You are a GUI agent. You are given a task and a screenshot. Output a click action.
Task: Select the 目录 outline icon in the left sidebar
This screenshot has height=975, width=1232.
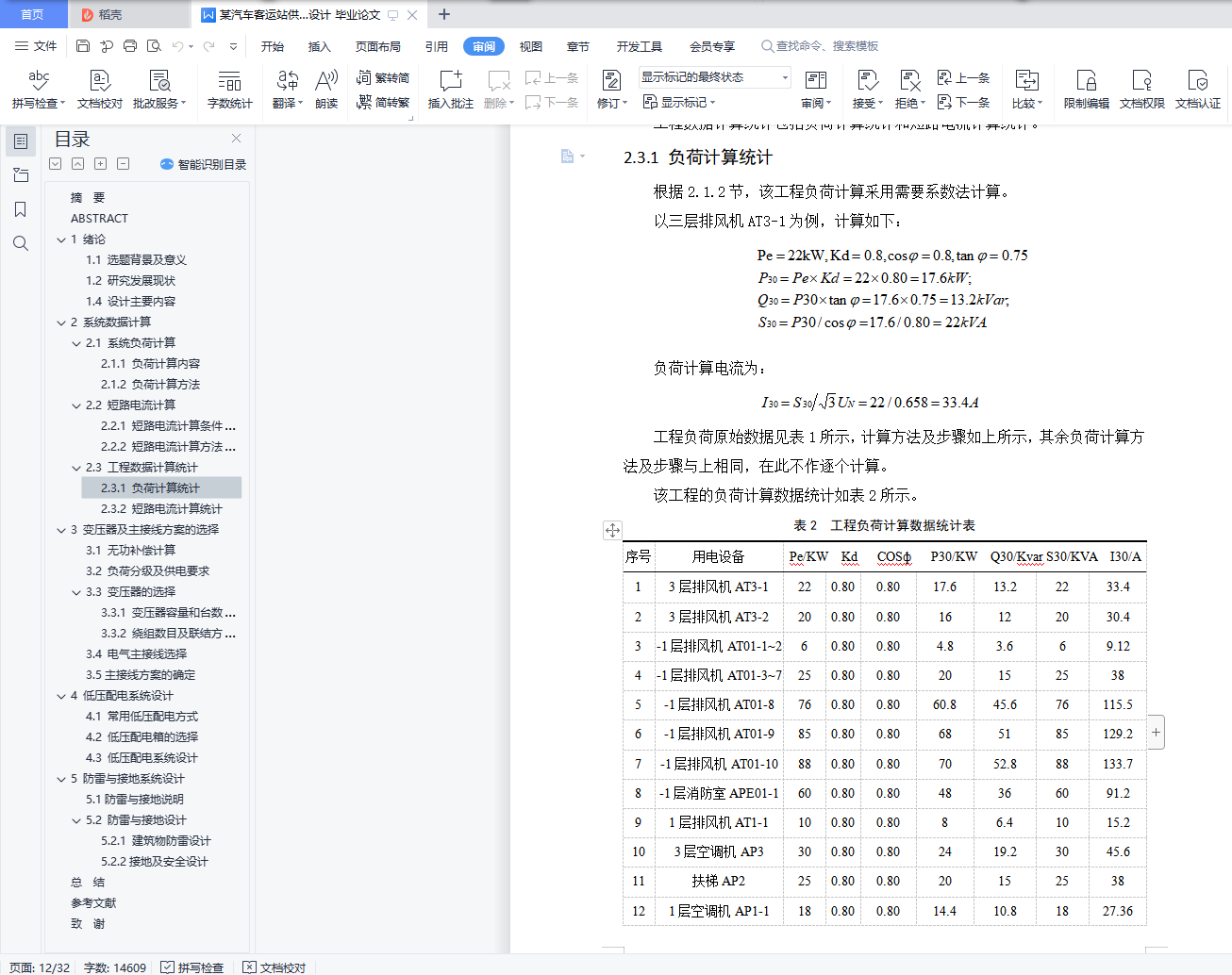(x=21, y=141)
